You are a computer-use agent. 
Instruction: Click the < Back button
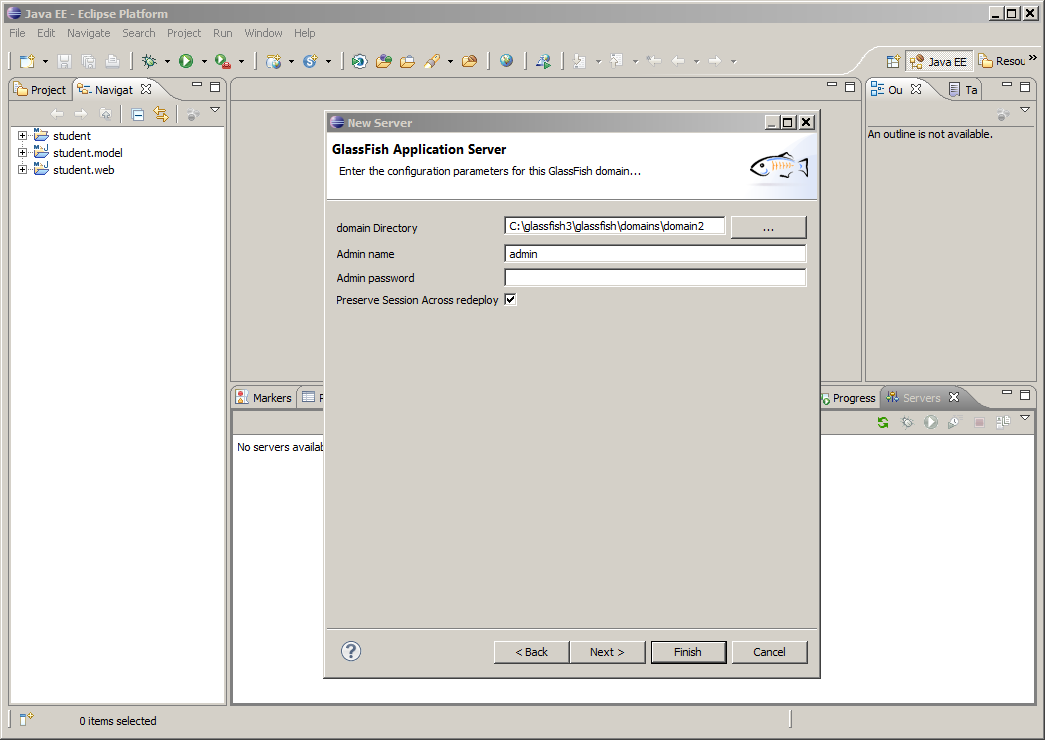[531, 652]
